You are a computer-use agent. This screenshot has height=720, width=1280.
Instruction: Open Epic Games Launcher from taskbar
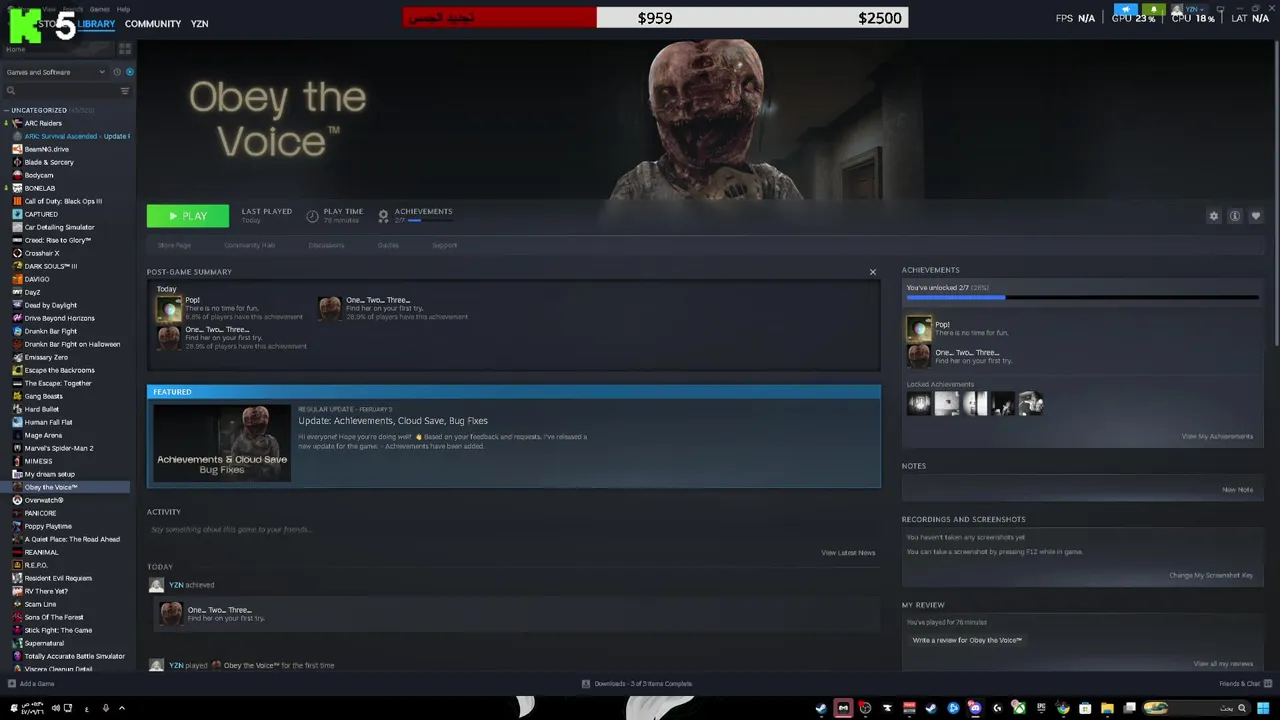[x=1041, y=708]
